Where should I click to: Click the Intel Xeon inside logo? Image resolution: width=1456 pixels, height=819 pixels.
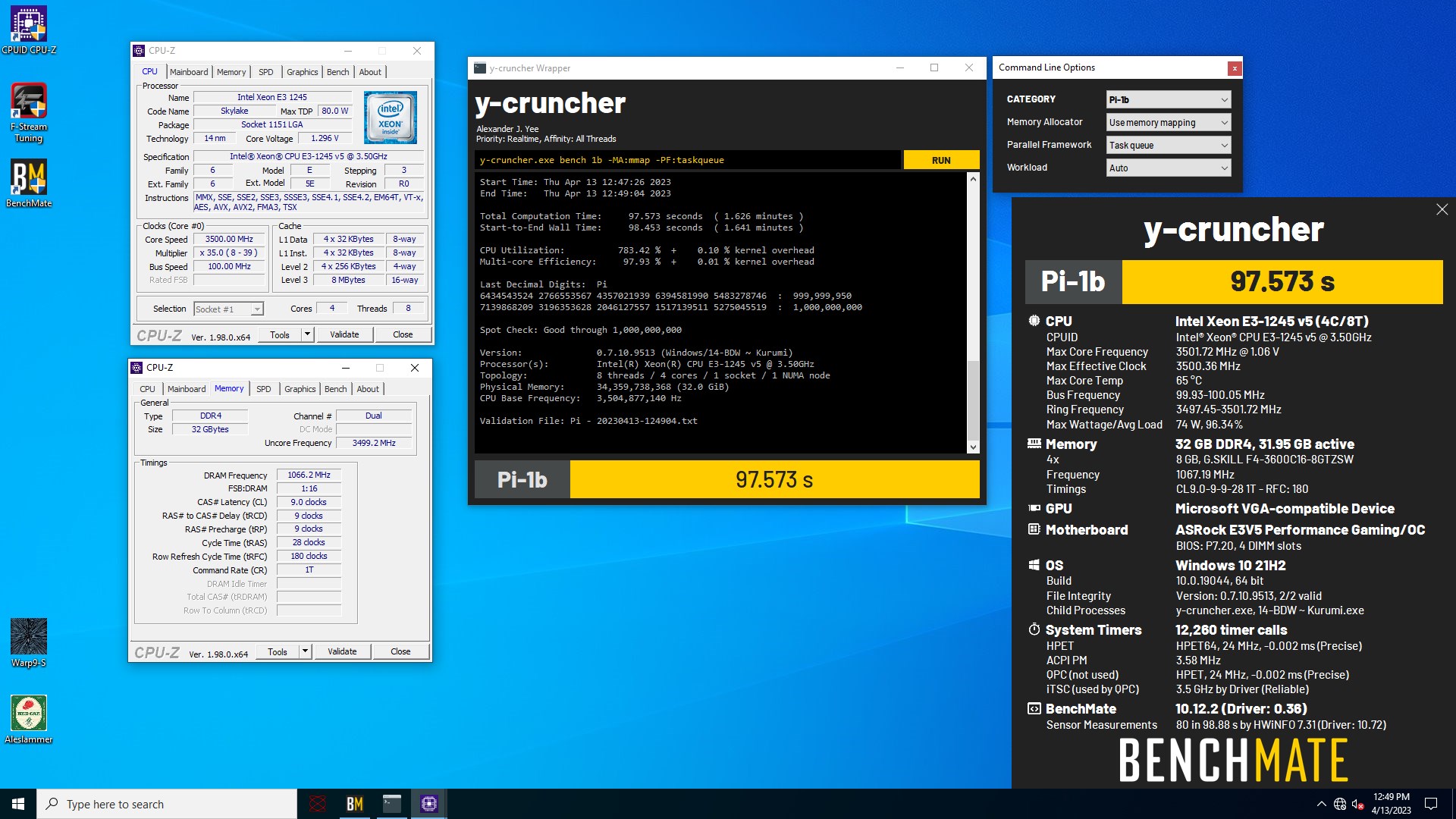pos(391,118)
